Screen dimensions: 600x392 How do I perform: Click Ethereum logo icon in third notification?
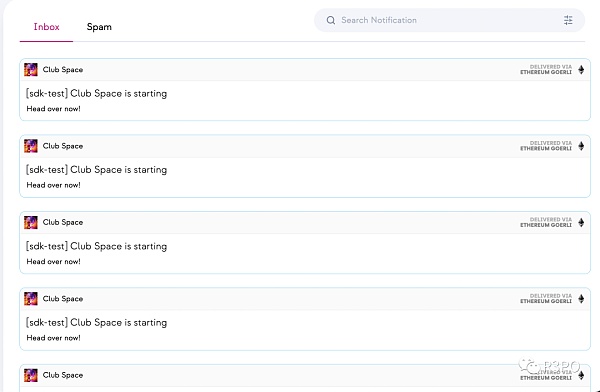point(581,222)
